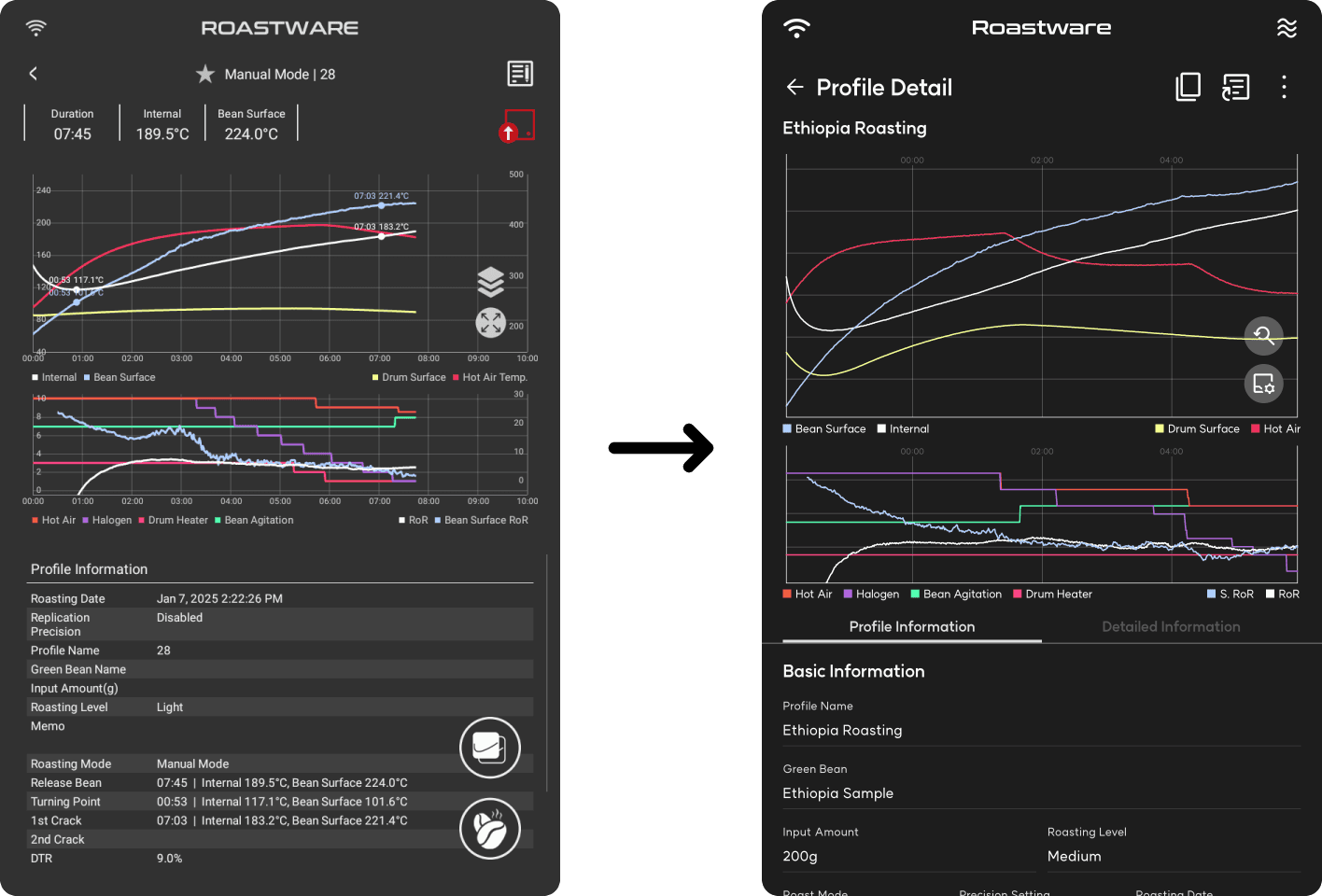Screen dimensions: 1322x896
Task: Toggle Hot Air in Profile Detail top legend
Action: coord(1275,428)
